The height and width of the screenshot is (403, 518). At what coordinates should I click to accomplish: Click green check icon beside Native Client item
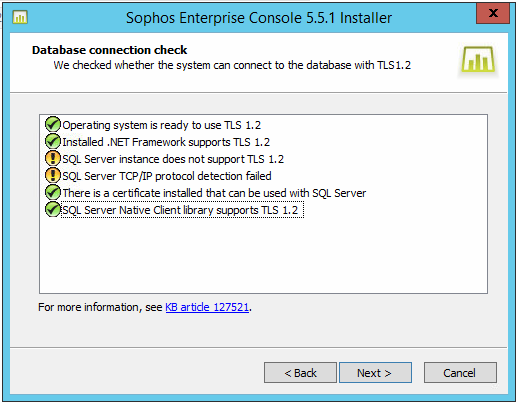pyautogui.click(x=53, y=209)
